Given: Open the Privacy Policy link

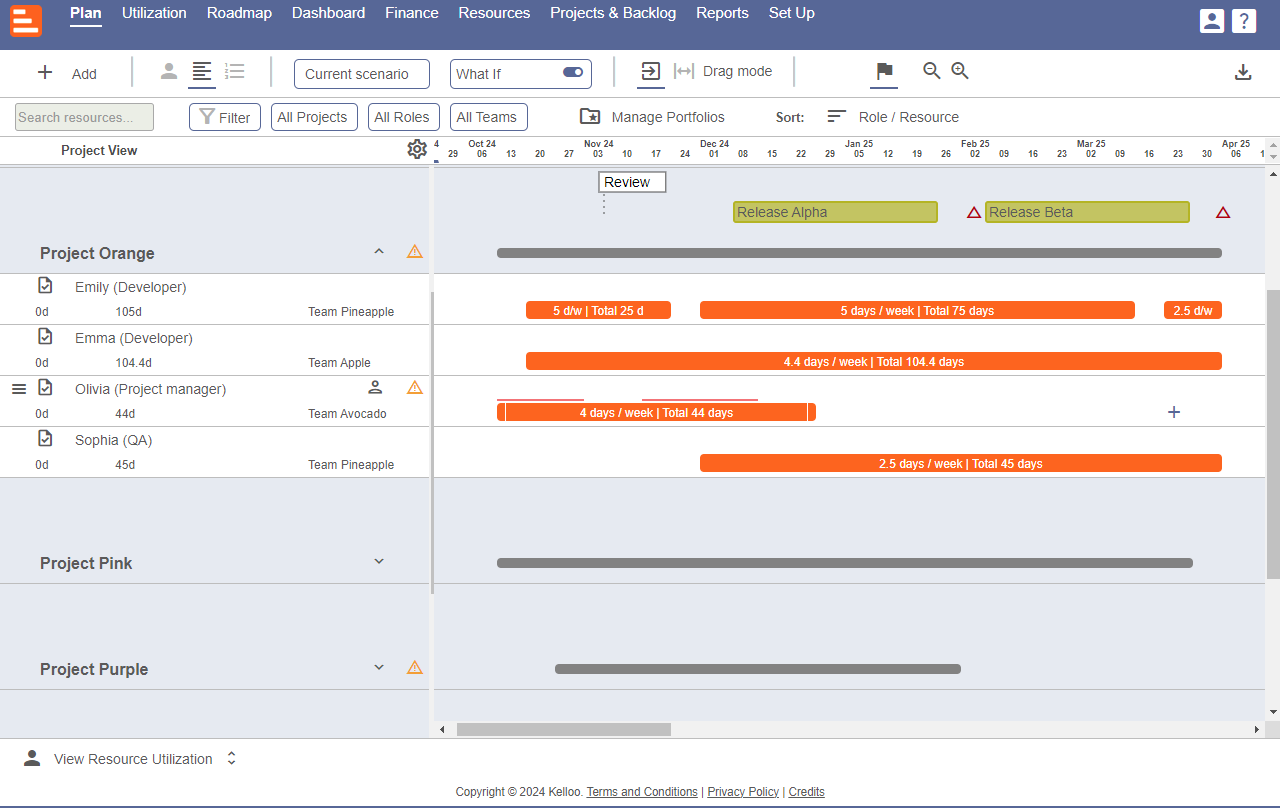Looking at the screenshot, I should (x=743, y=792).
